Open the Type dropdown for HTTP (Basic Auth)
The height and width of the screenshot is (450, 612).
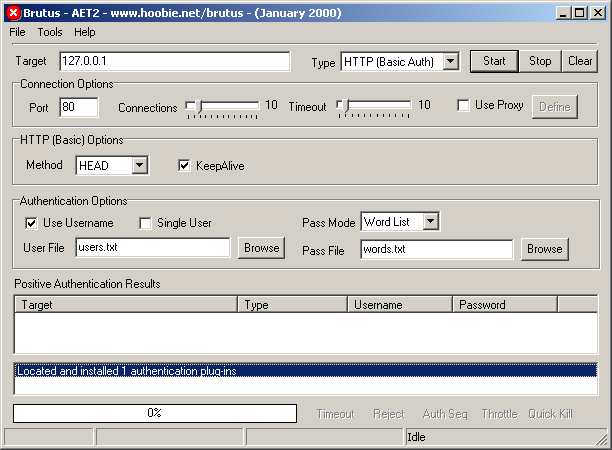(x=450, y=62)
